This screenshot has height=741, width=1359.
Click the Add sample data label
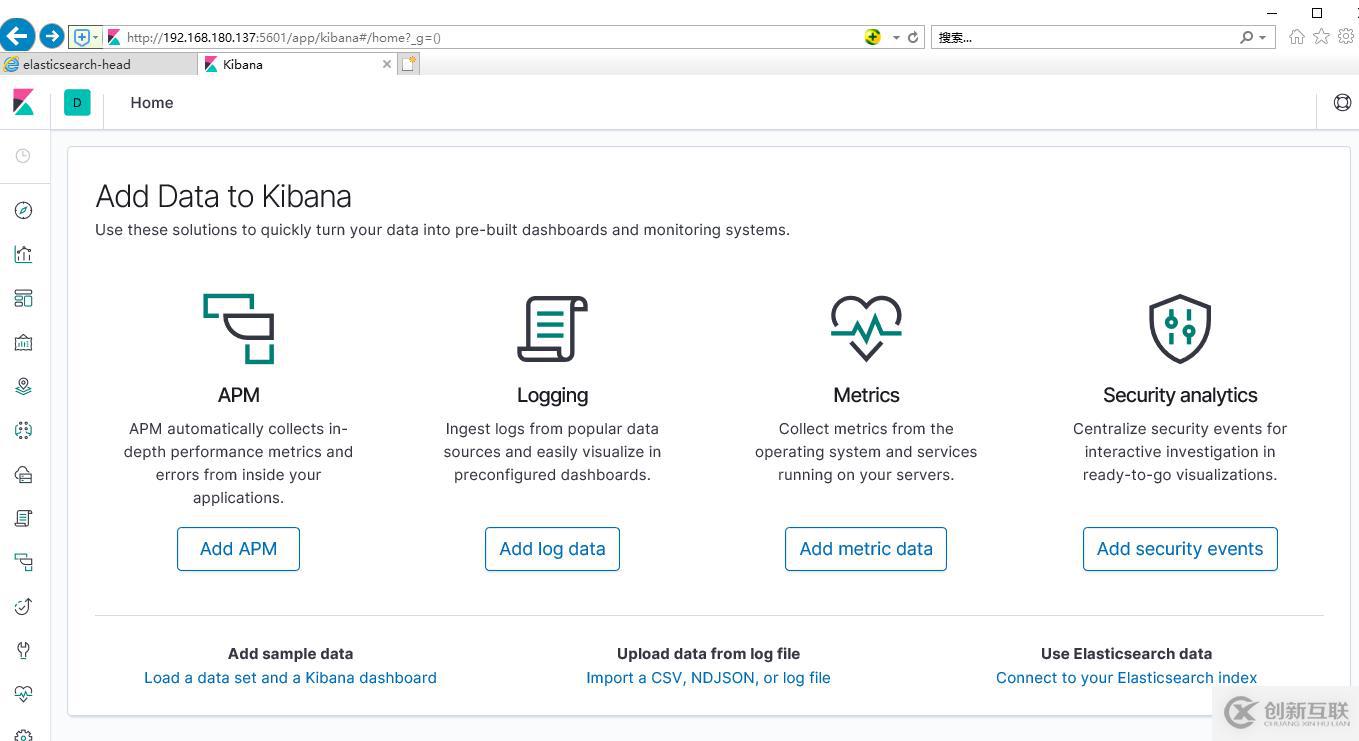(290, 653)
